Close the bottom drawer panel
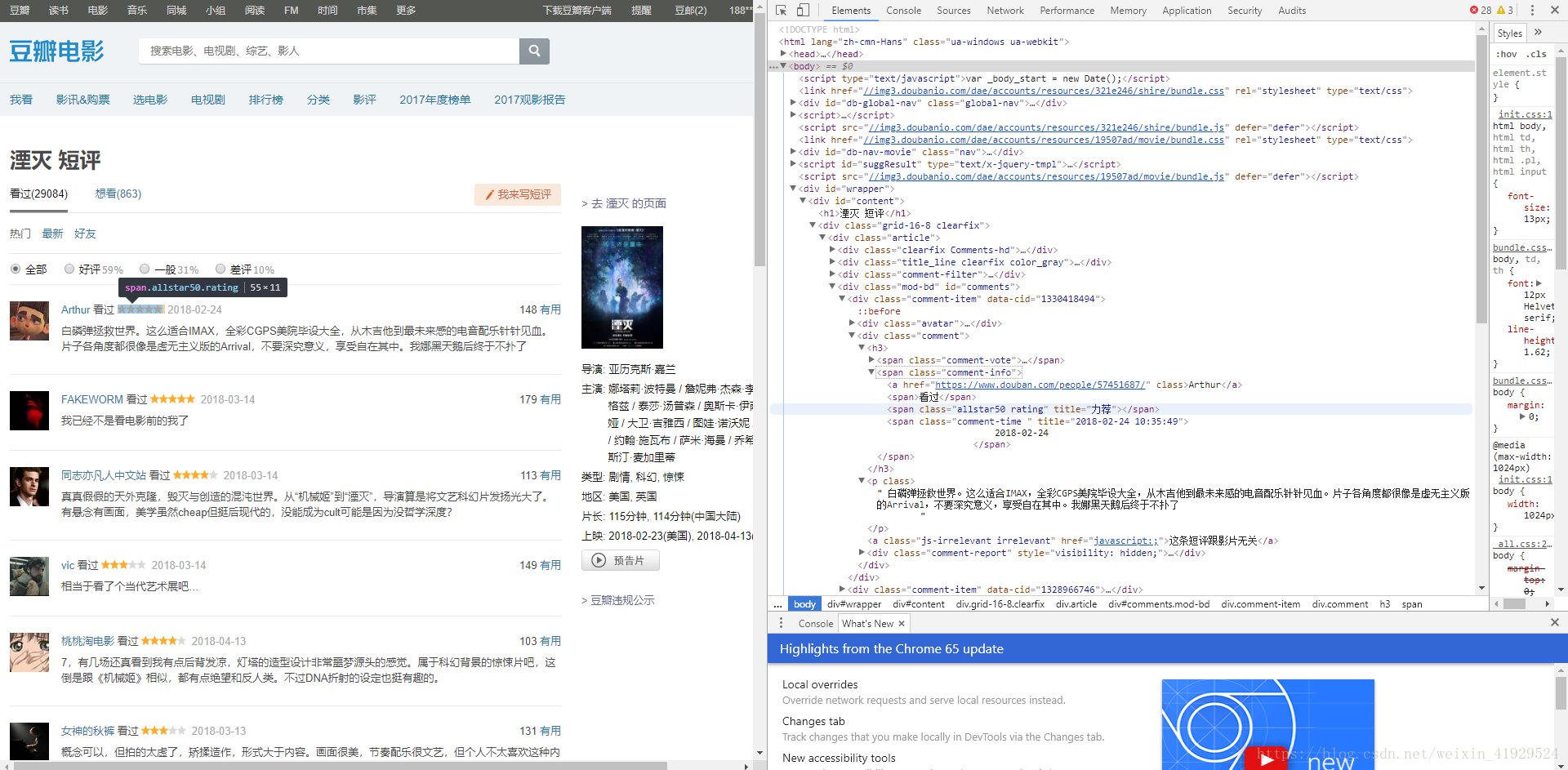1568x770 pixels. tap(1555, 622)
